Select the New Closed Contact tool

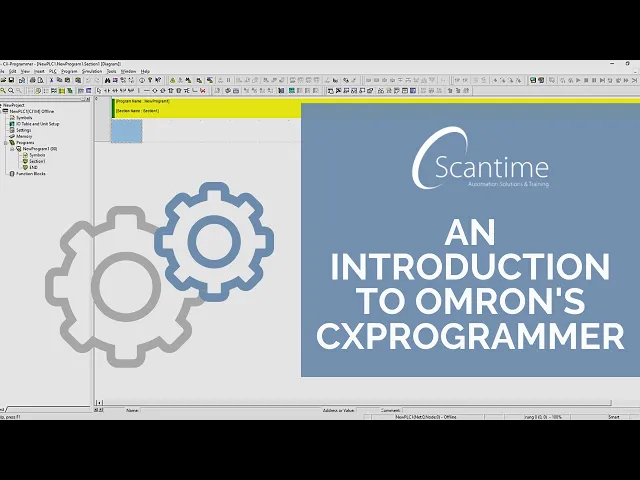pos(115,91)
